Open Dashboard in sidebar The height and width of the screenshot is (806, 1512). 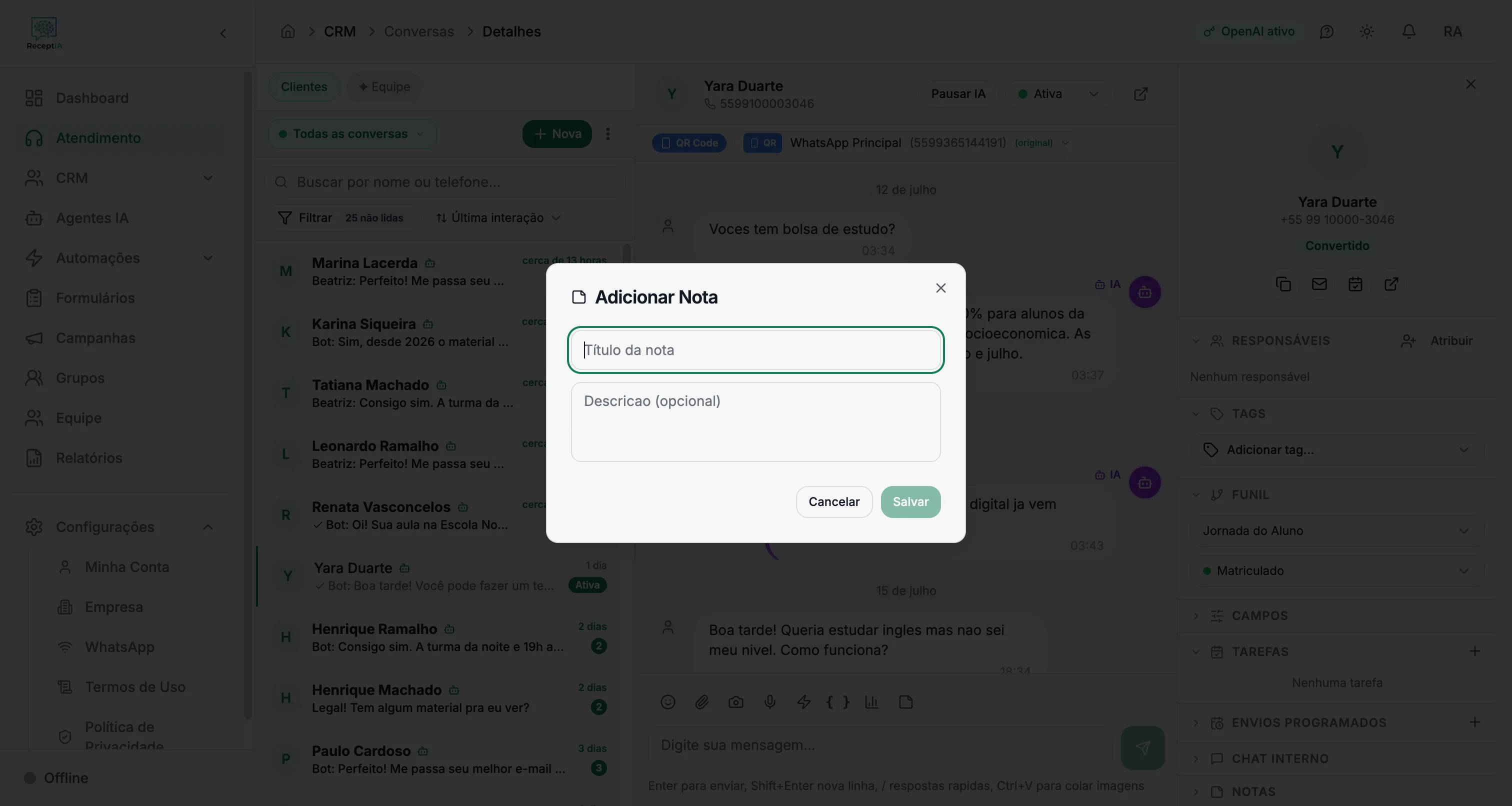tap(119, 98)
